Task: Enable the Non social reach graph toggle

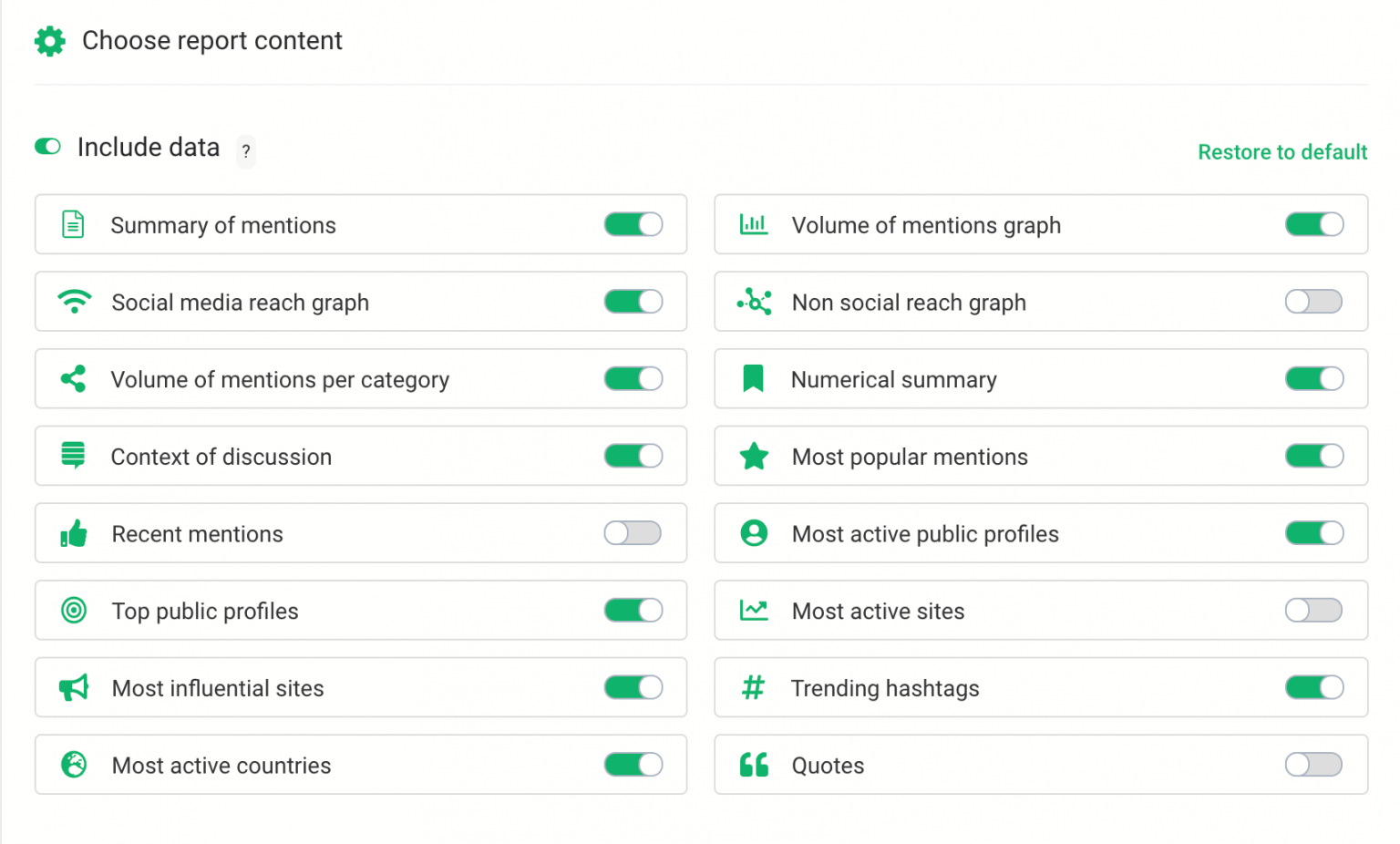Action: point(1313,302)
